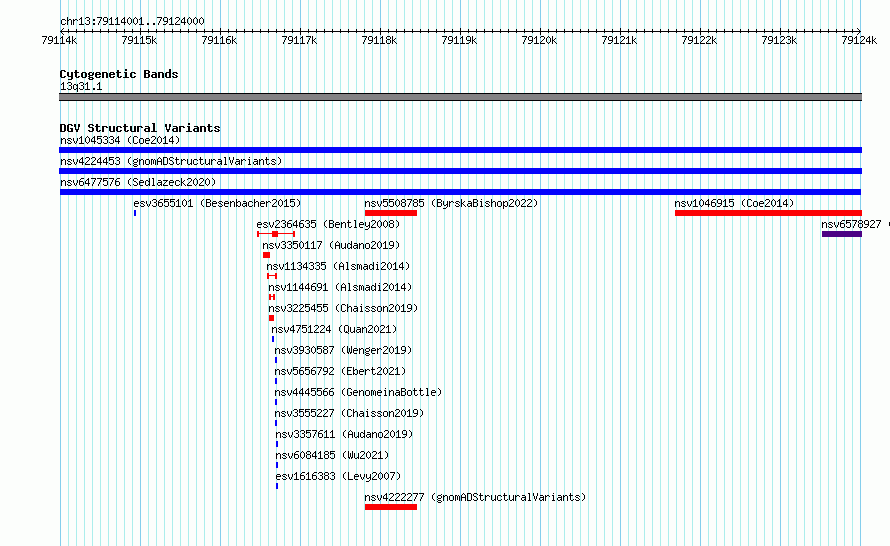
Task: Click esv1616383 (Levy2007) label
Action: pyautogui.click(x=338, y=476)
